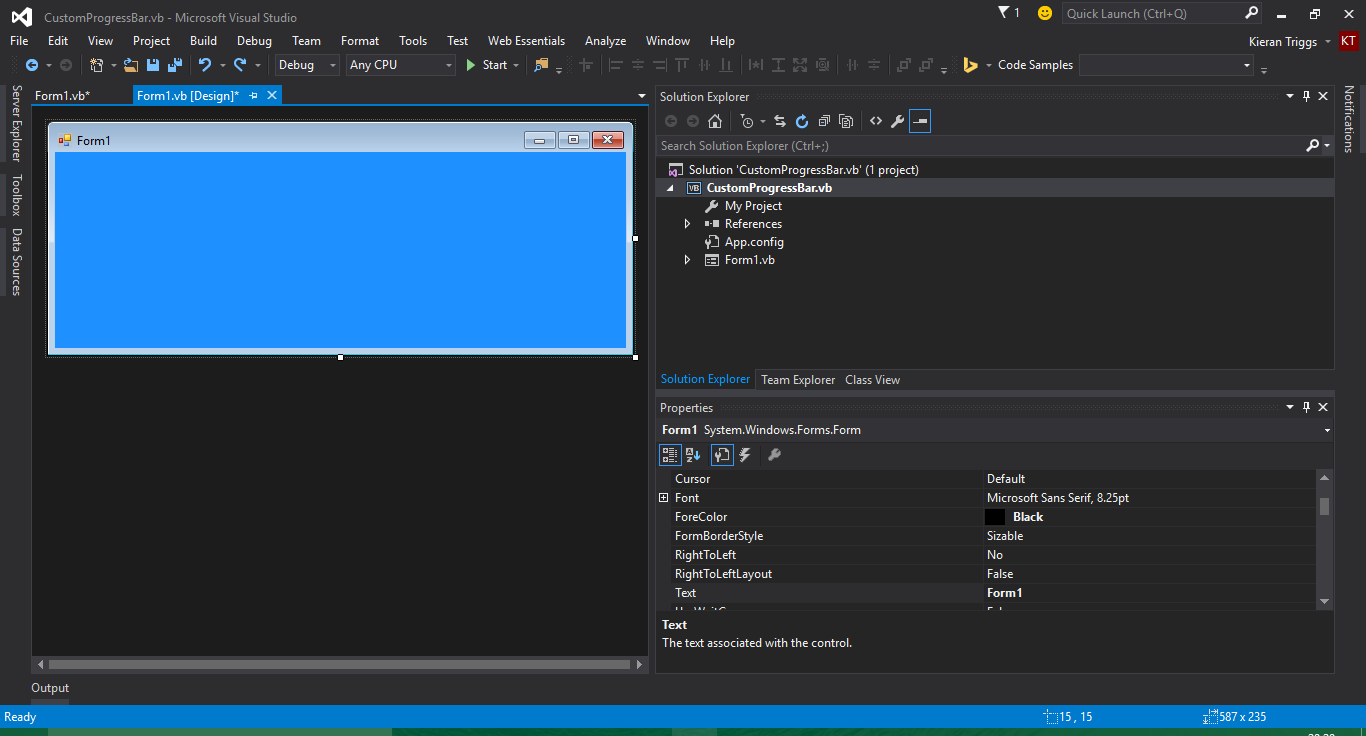This screenshot has height=736, width=1366.
Task: Toggle Categorized view in Properties panel
Action: click(x=670, y=455)
